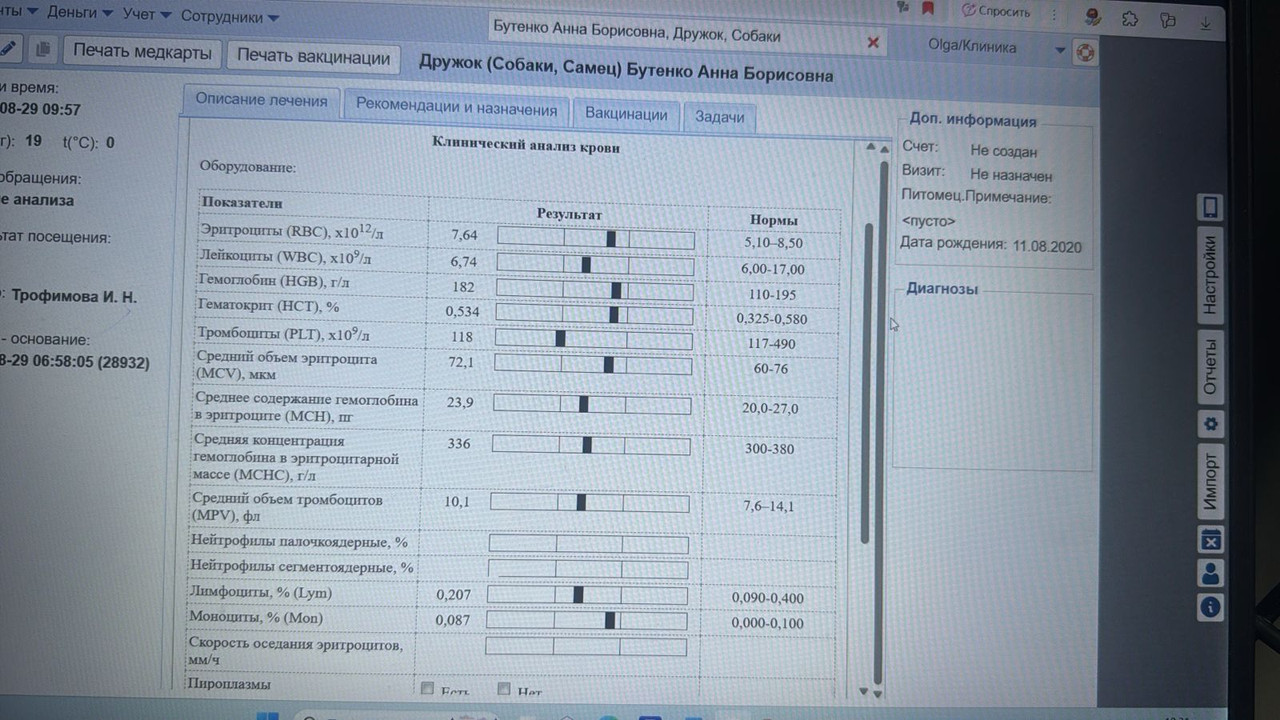Click Печать медкарты button
This screenshot has height=720, width=1280.
[142, 52]
